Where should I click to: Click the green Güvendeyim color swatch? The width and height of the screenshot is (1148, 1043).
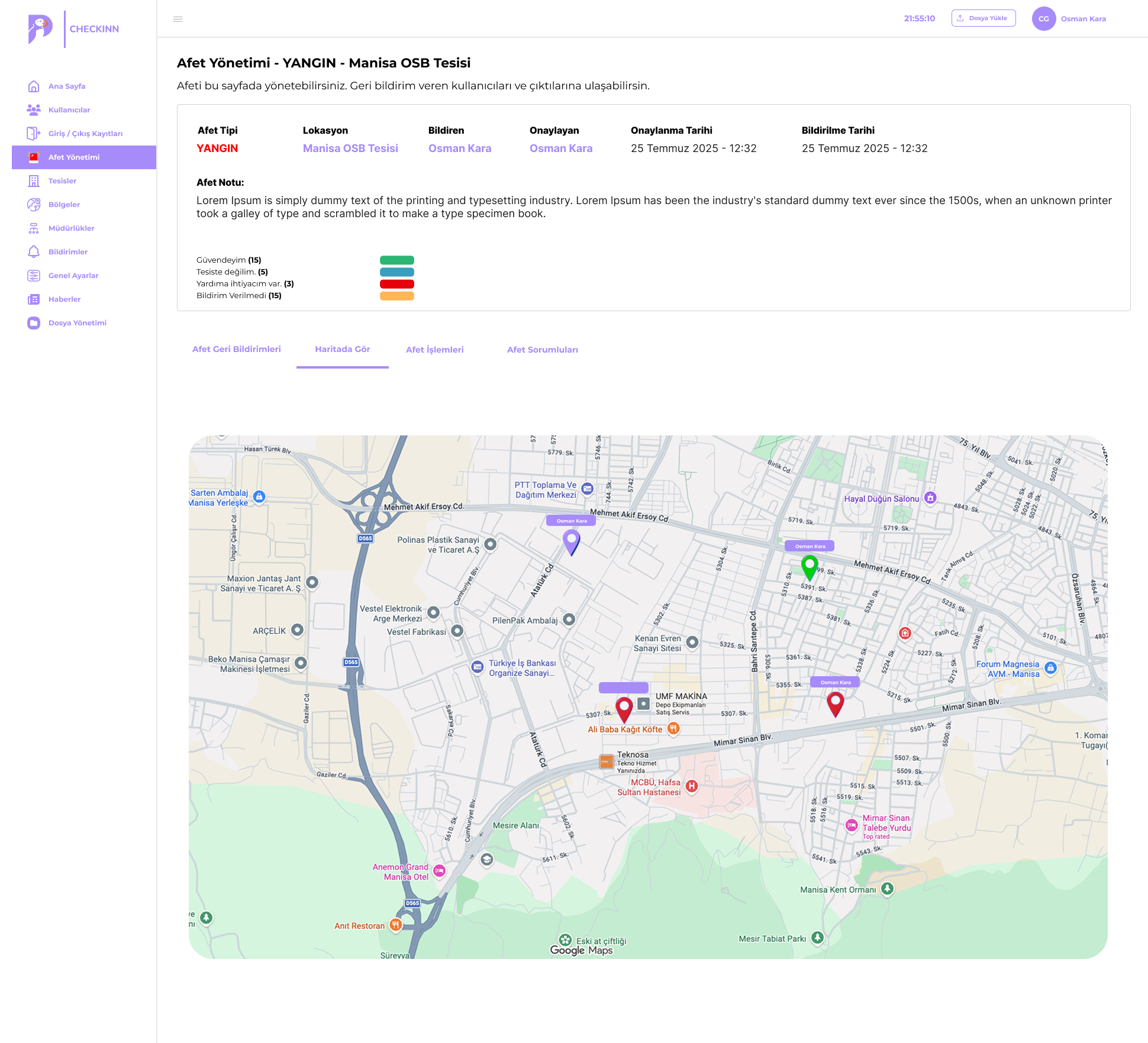(397, 260)
